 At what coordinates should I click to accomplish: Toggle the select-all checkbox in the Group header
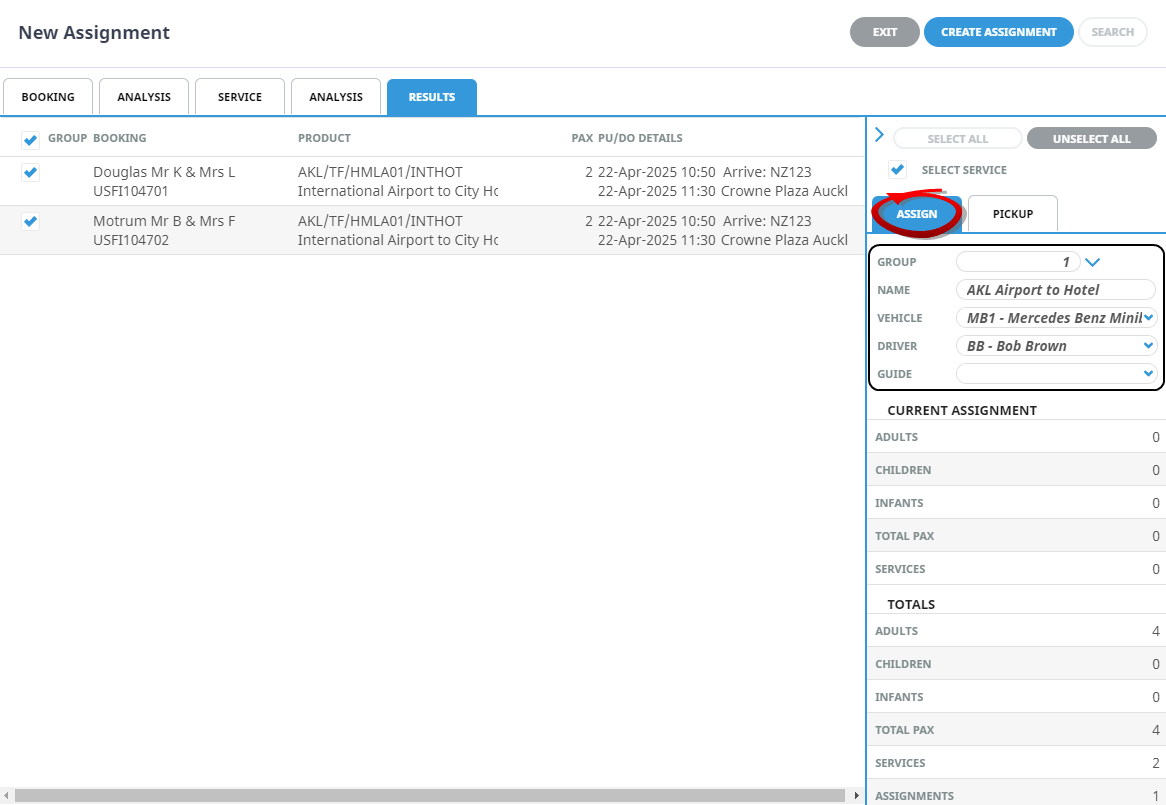pos(30,139)
